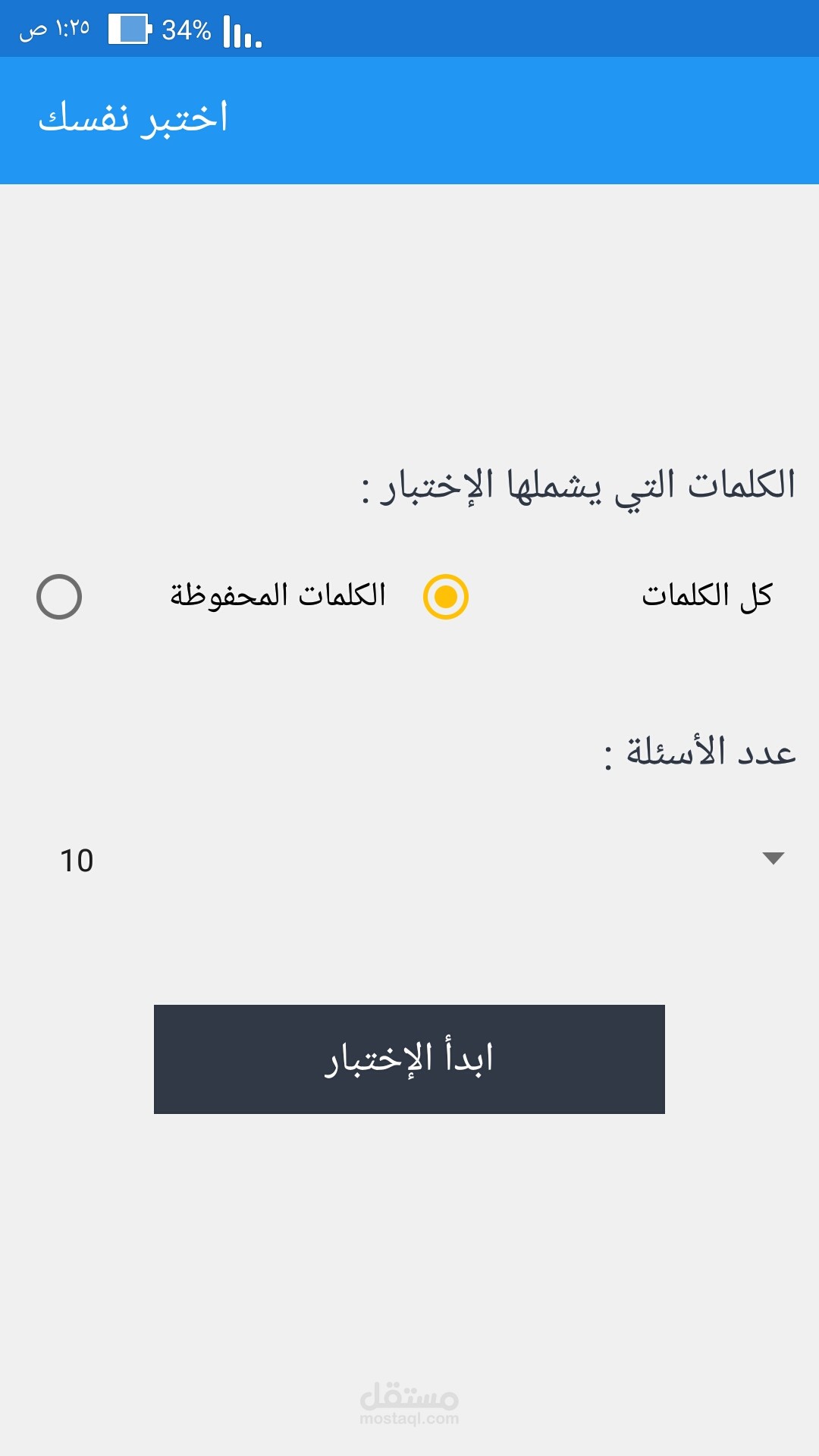Expand the عدد الأسئلة spinner field

(x=409, y=860)
